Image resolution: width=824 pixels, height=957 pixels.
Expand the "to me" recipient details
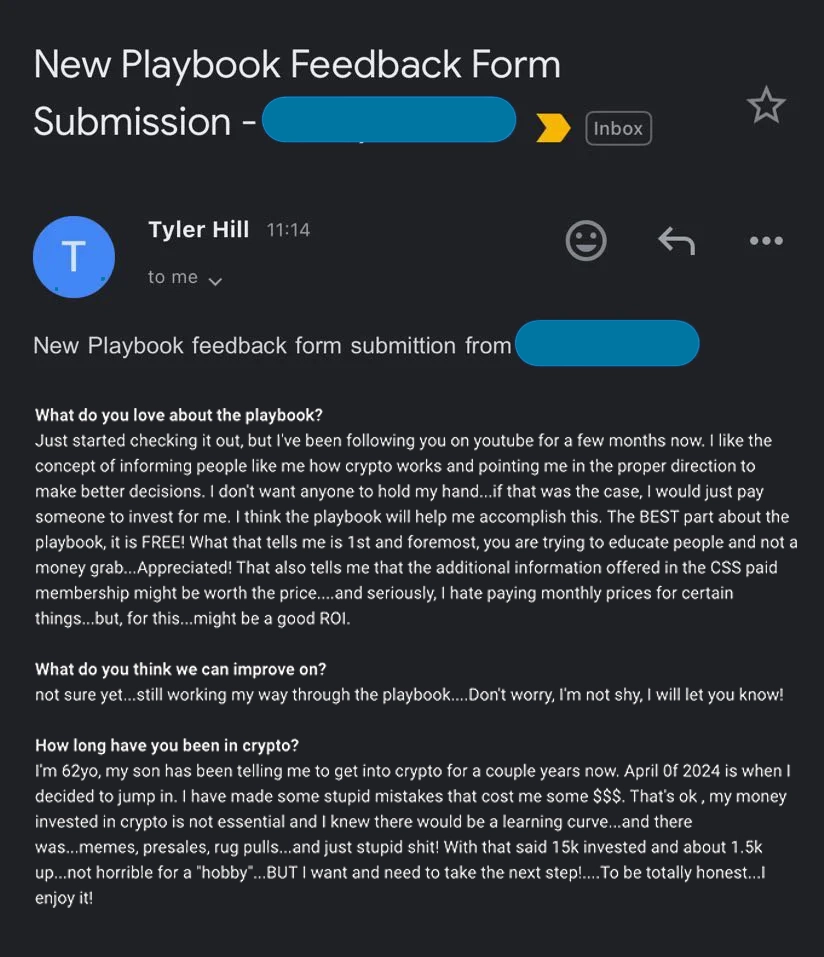click(x=185, y=279)
